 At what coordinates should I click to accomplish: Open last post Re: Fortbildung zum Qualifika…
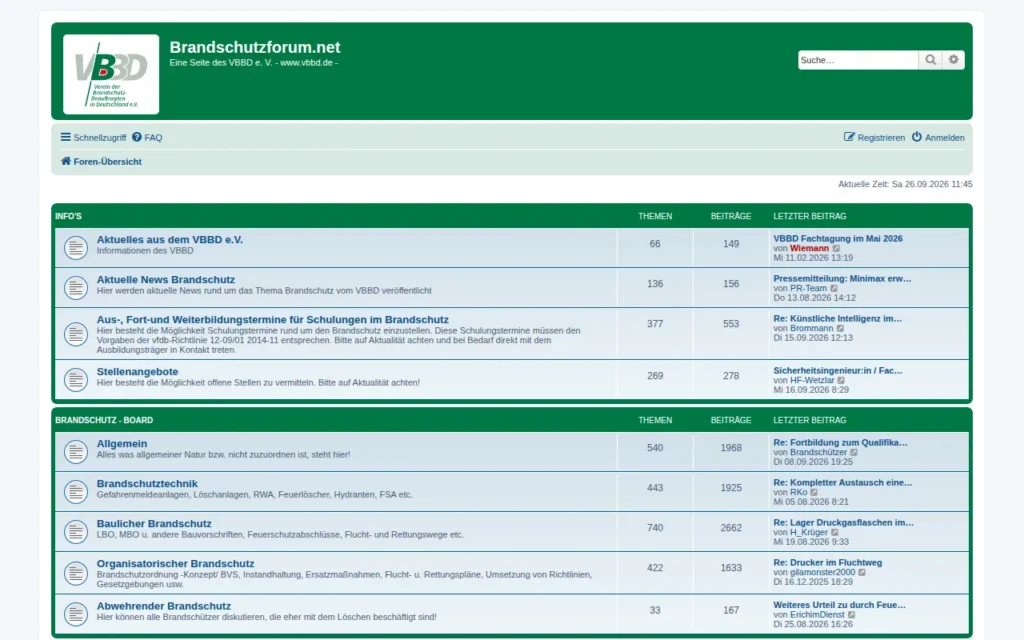coord(840,443)
